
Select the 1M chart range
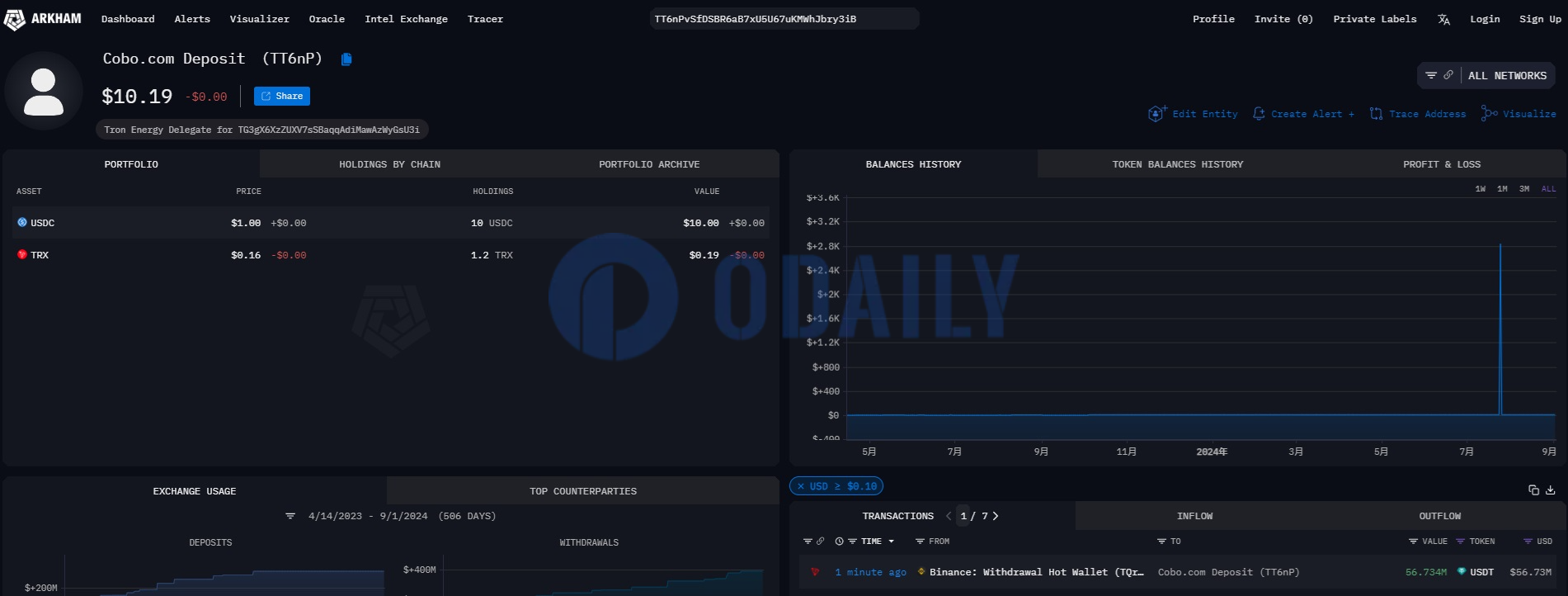pos(1502,189)
